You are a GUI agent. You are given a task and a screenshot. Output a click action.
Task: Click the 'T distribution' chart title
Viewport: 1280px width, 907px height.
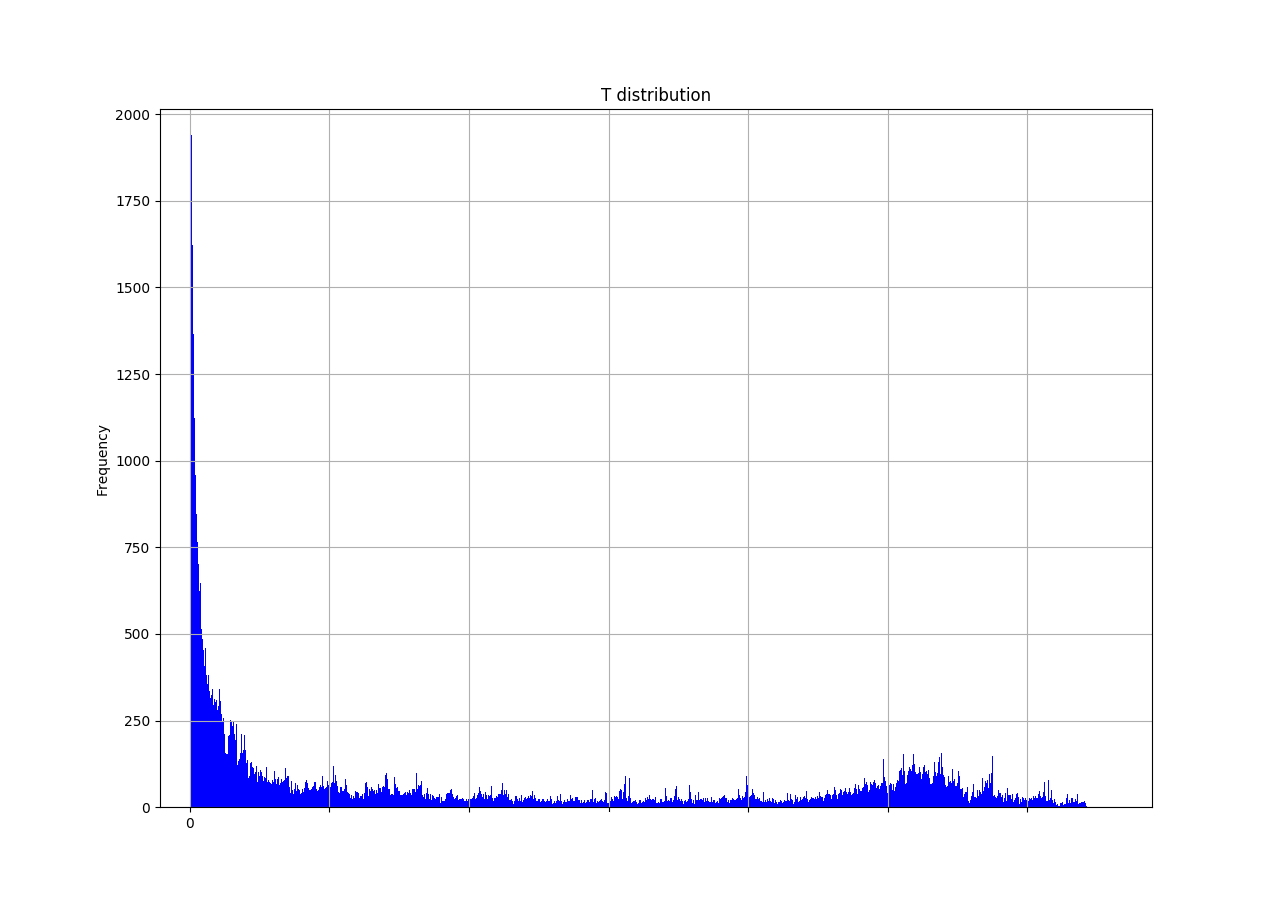656,95
